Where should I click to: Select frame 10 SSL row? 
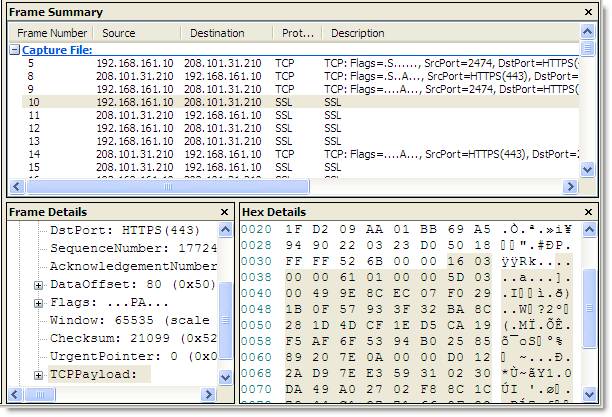click(x=301, y=102)
